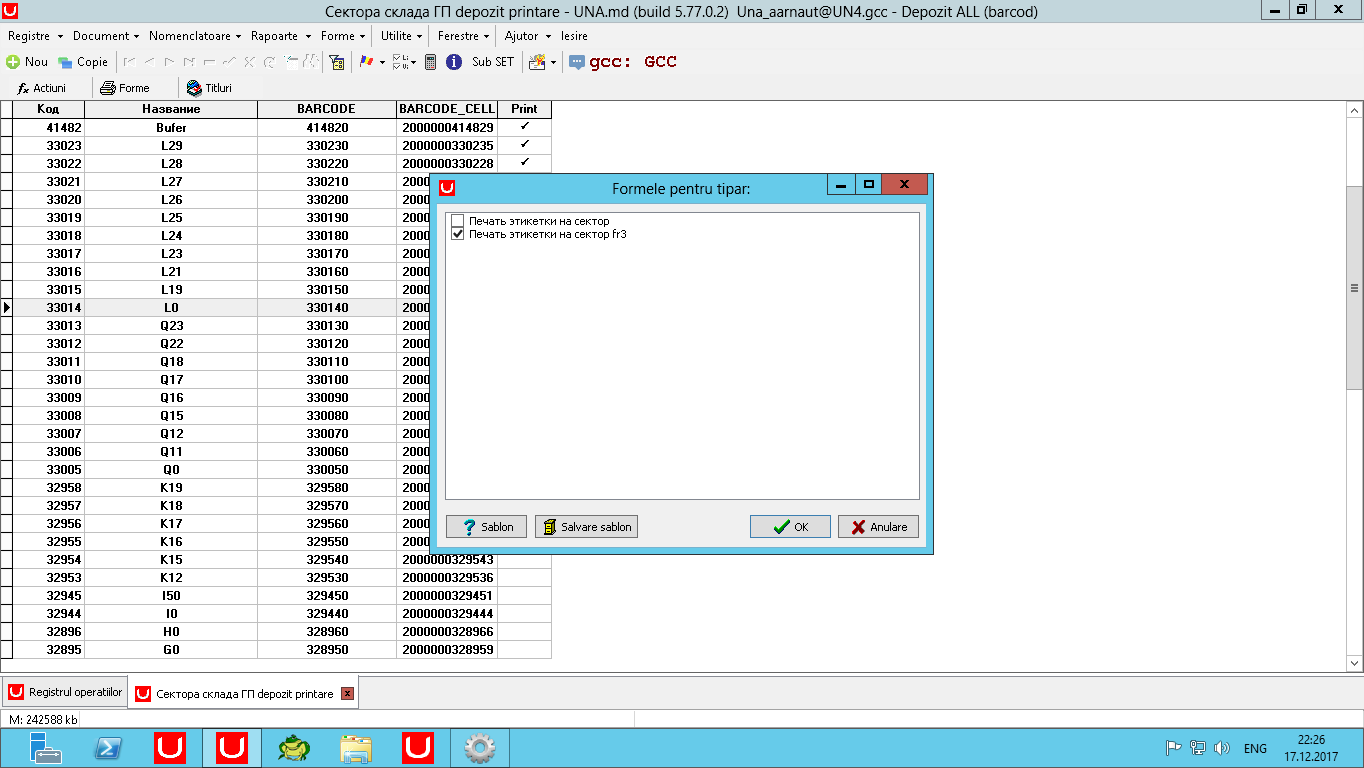Launch PowerShell from the taskbar
This screenshot has height=768, width=1364.
click(108, 748)
